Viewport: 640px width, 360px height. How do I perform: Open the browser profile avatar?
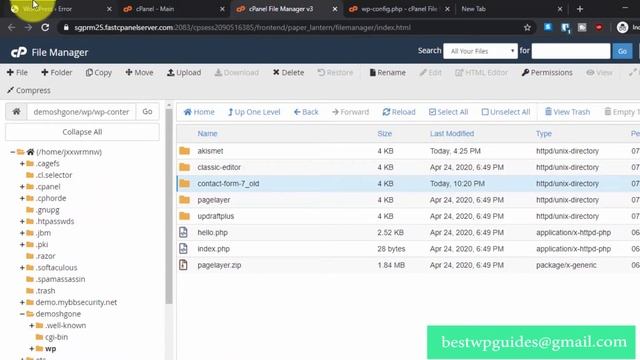(x=622, y=27)
